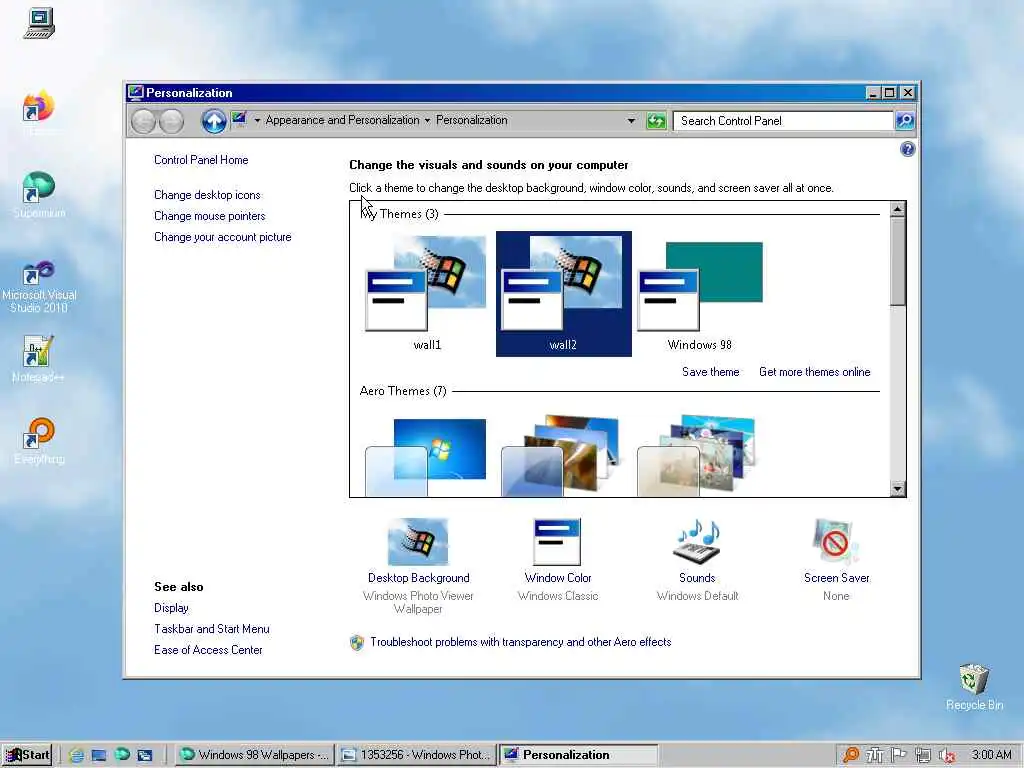This screenshot has height=768, width=1024.
Task: Click the Search Control Panel field
Action: 783,121
